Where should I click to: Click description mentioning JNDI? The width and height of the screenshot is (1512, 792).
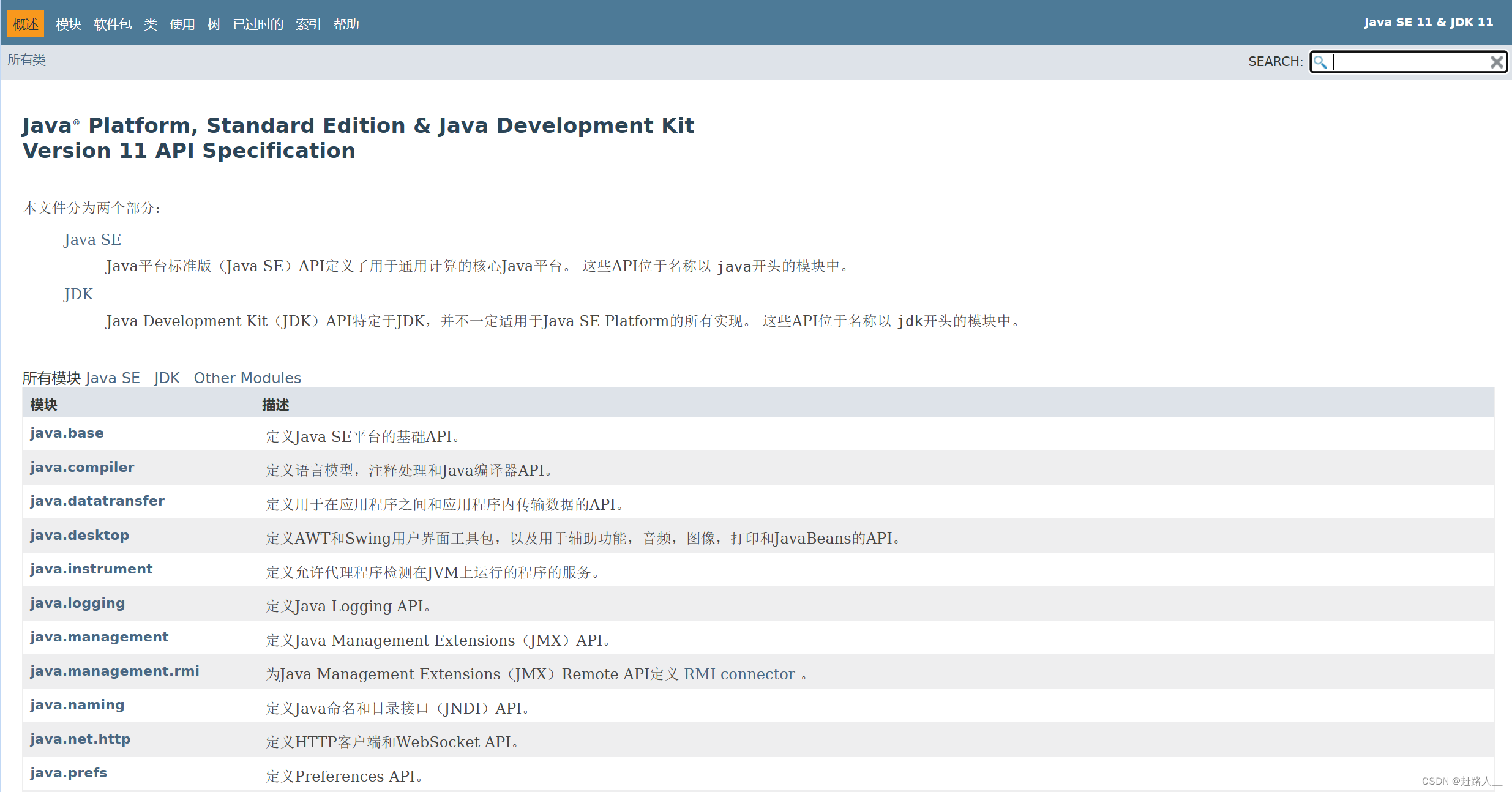(398, 708)
